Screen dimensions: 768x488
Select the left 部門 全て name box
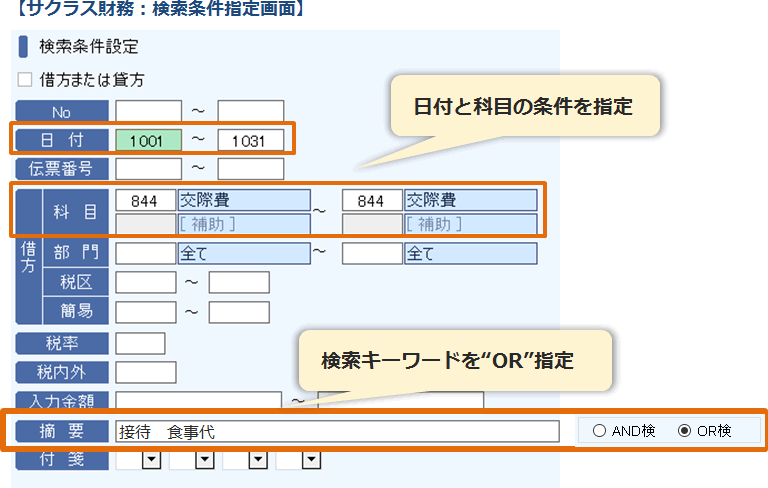tap(244, 253)
